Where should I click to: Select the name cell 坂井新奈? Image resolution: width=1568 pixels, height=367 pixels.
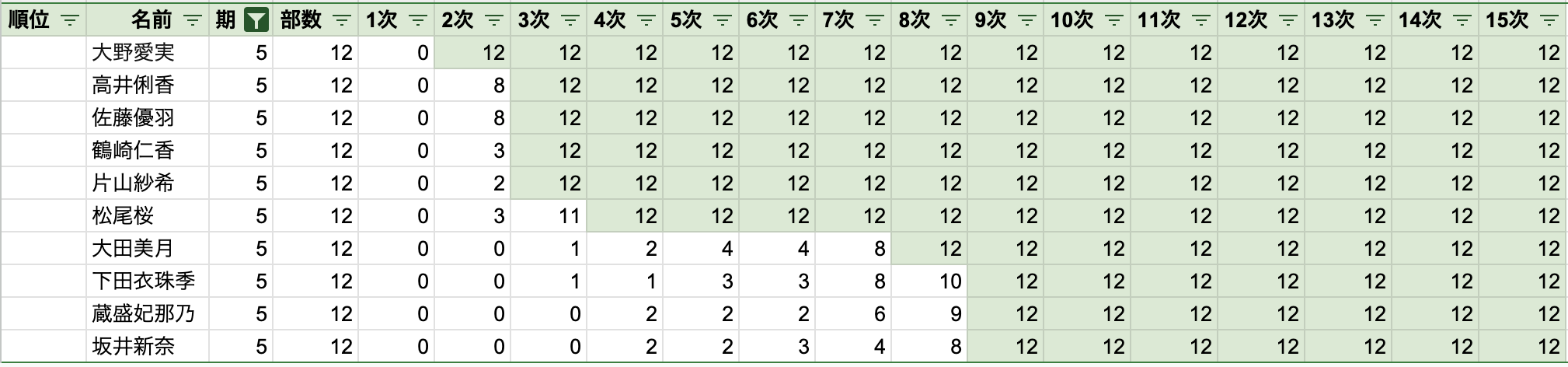(x=148, y=347)
